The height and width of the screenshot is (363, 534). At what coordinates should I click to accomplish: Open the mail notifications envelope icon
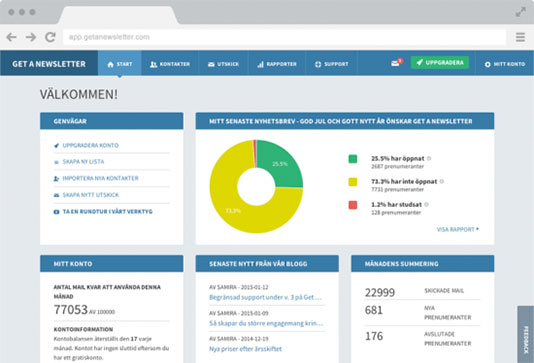395,63
